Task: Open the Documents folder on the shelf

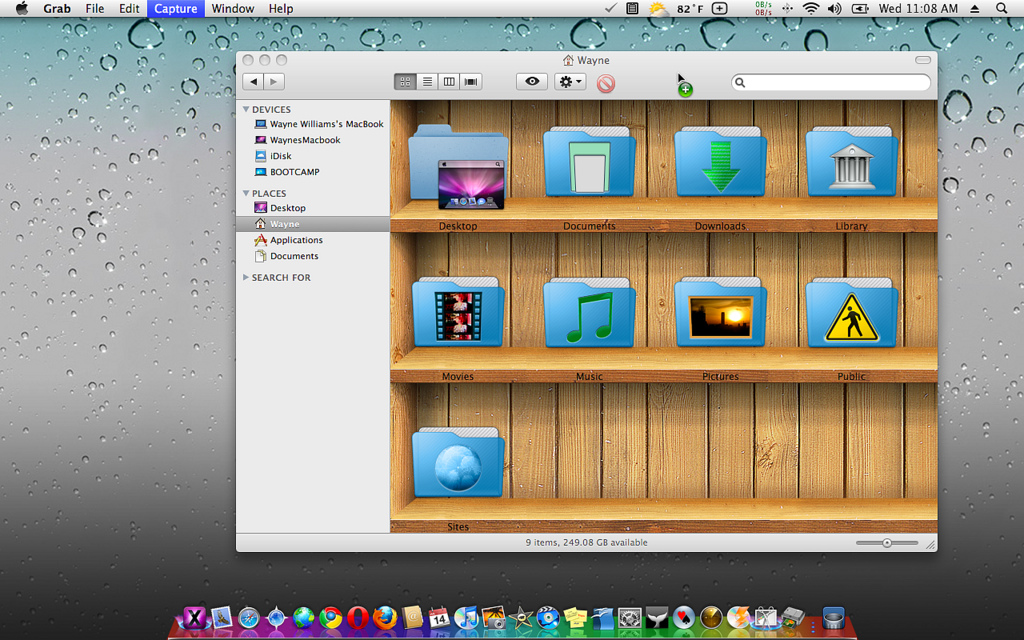Action: tap(589, 161)
